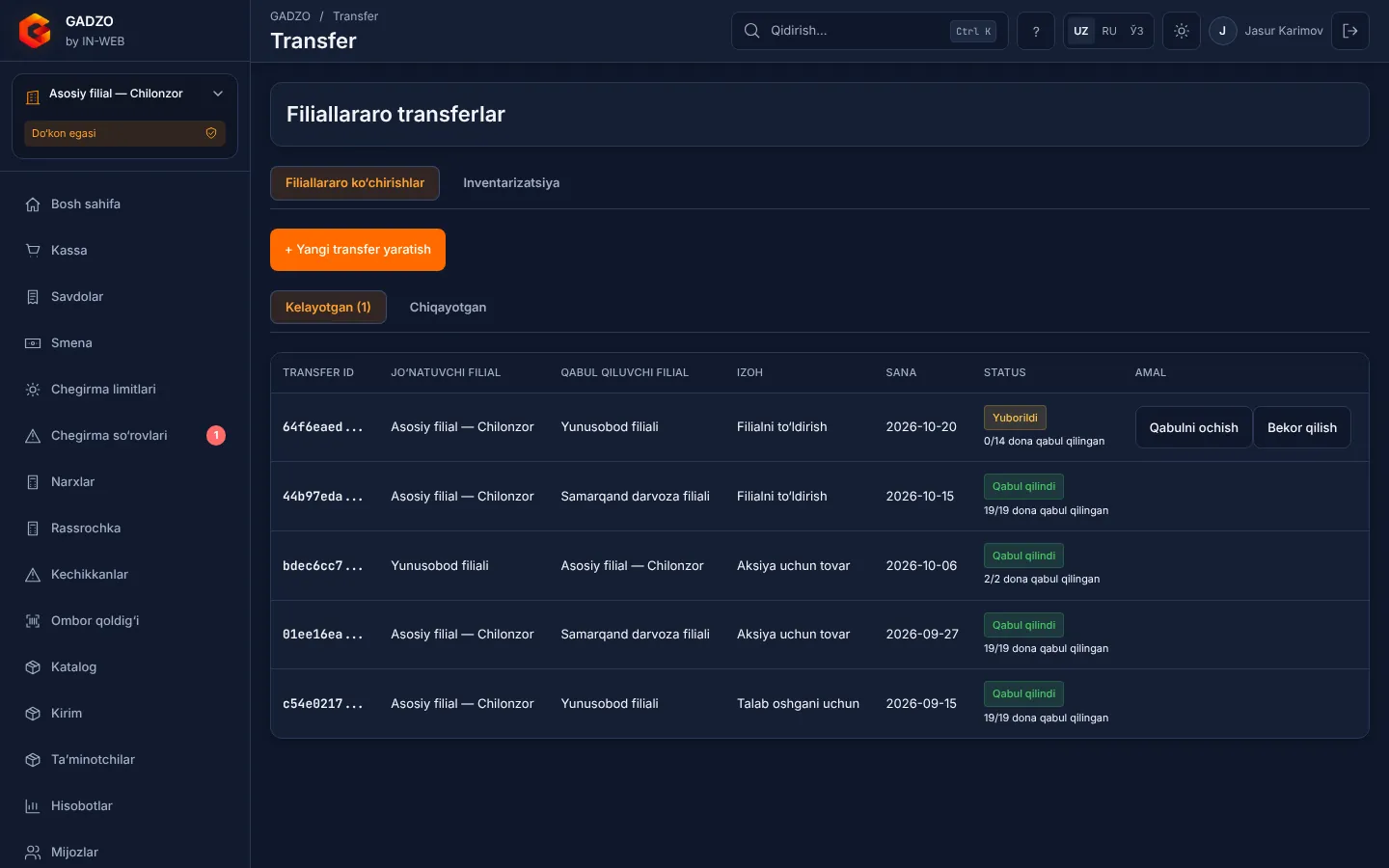Screen dimensions: 1389x868
Task: Open Narxlar icon in sidebar
Action: click(33, 482)
